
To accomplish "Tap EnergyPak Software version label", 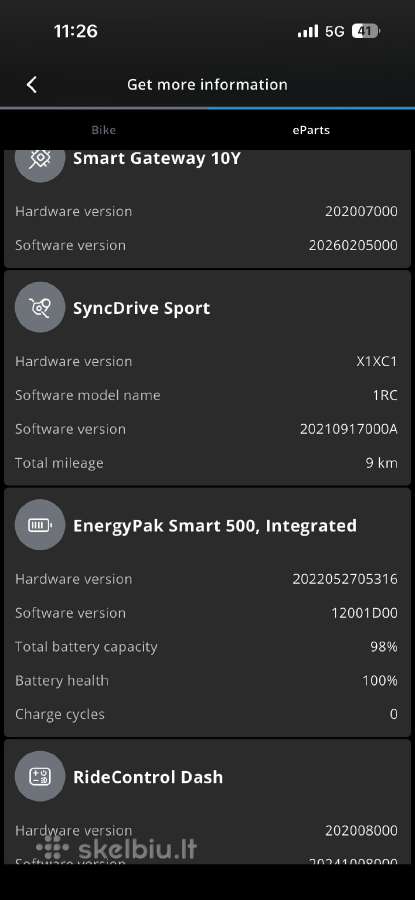I will tap(70, 613).
